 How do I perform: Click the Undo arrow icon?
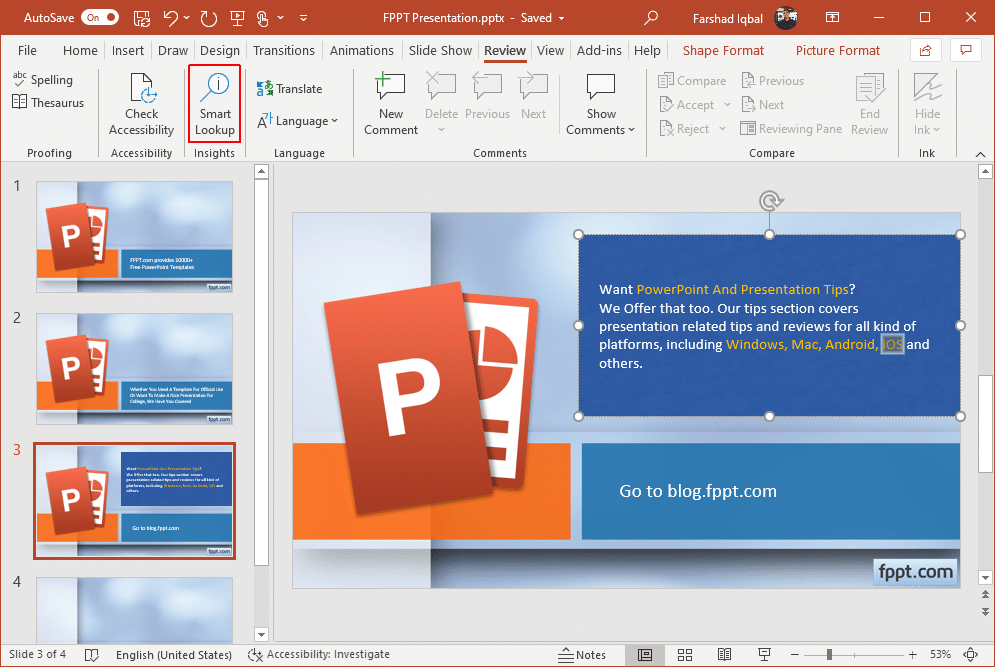170,18
